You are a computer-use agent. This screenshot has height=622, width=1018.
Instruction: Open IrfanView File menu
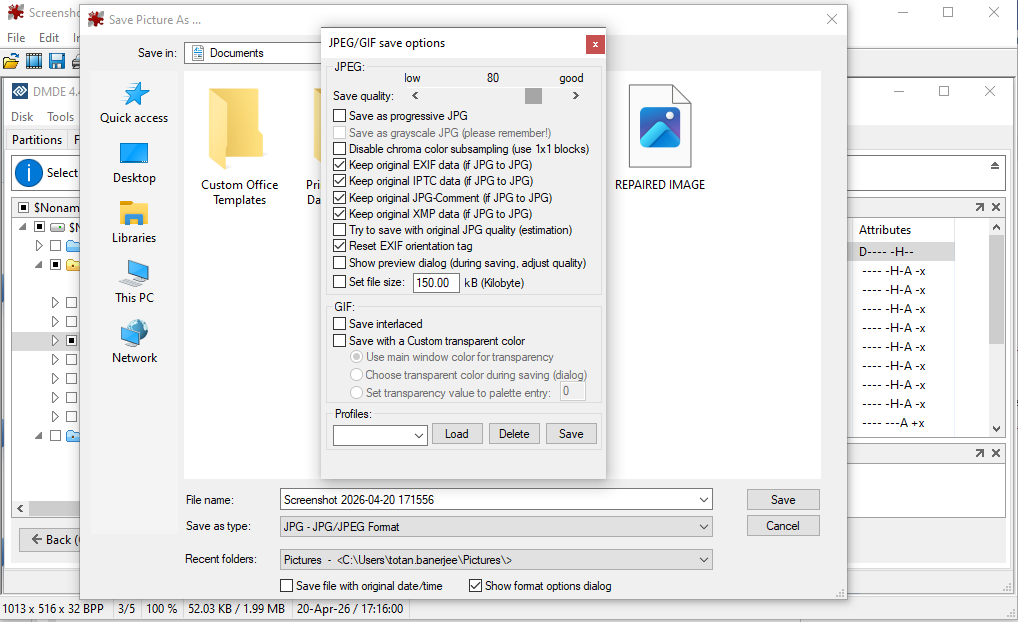pos(16,38)
